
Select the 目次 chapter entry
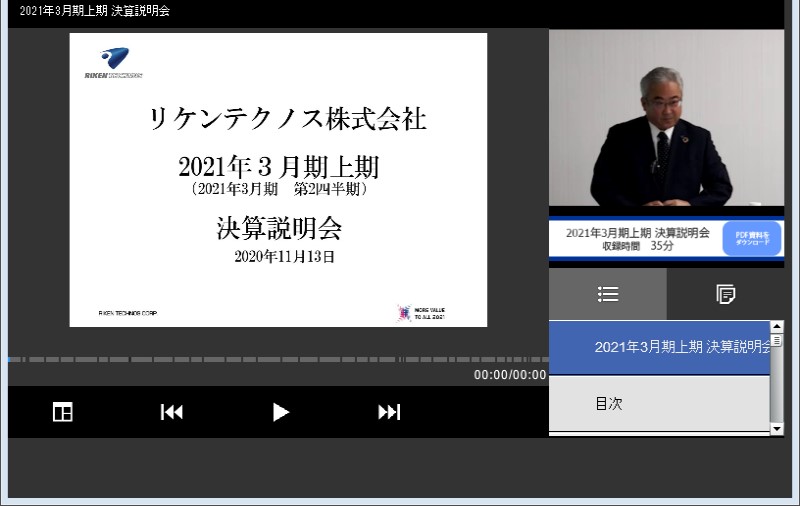(659, 403)
